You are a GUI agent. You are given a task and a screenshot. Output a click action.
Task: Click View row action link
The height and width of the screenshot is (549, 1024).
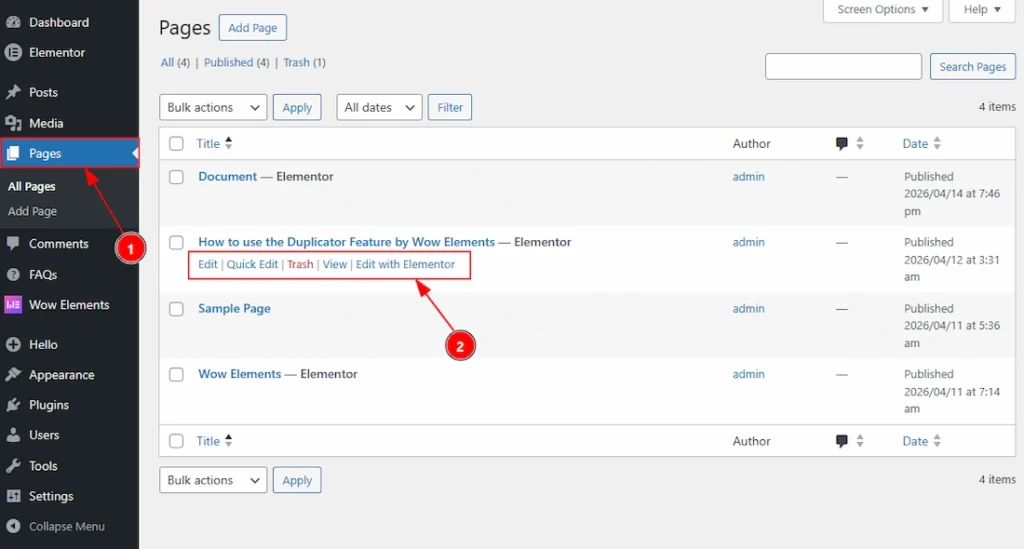334,264
